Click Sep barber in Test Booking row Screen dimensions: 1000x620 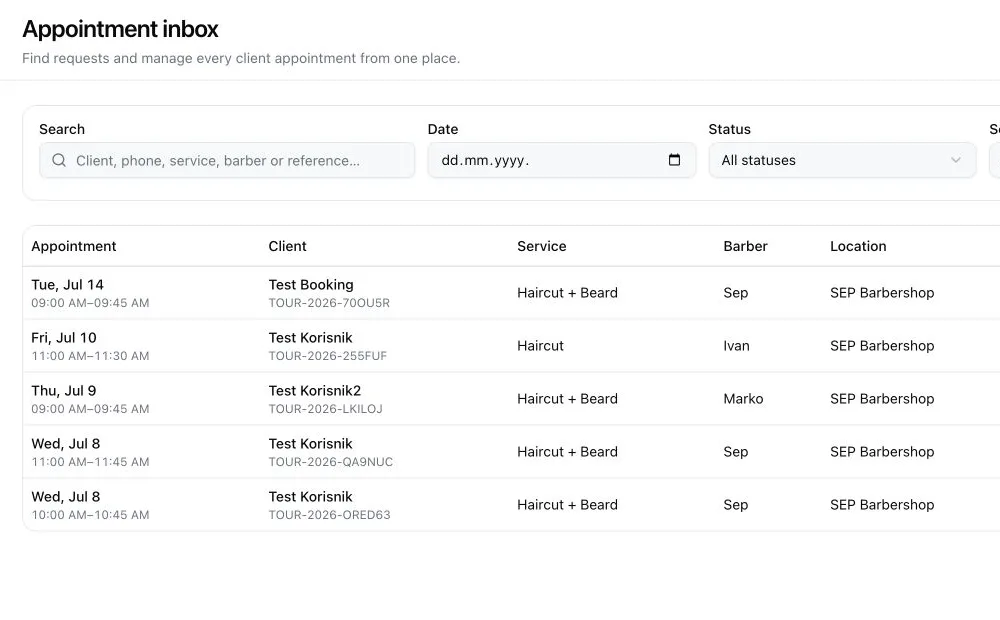click(x=735, y=293)
